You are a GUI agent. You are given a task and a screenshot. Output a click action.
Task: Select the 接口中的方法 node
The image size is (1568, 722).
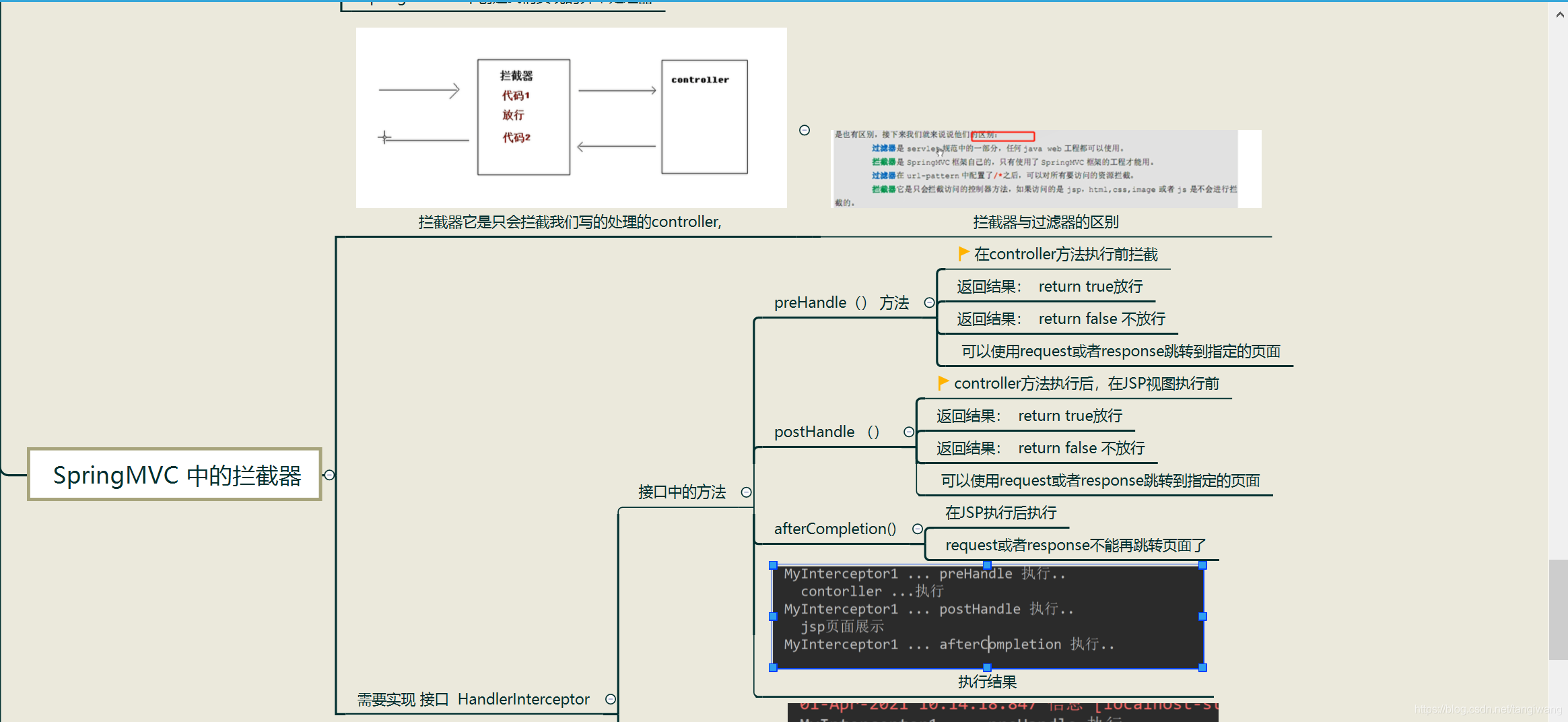coord(682,492)
